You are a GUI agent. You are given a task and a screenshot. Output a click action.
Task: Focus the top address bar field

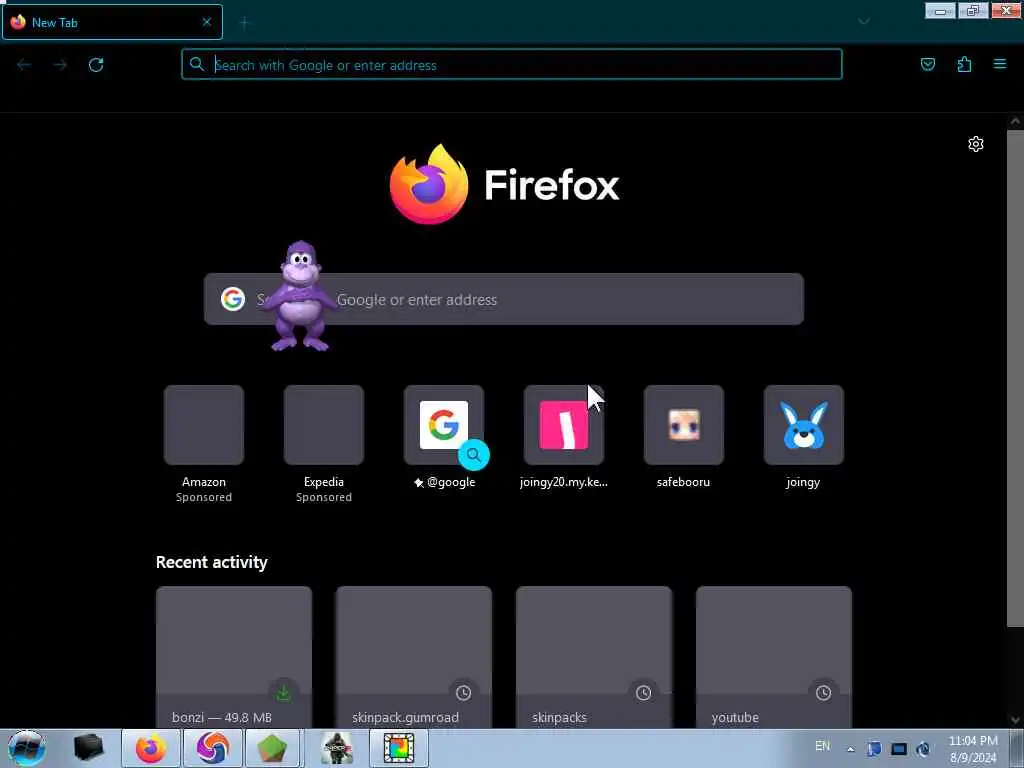coord(512,64)
